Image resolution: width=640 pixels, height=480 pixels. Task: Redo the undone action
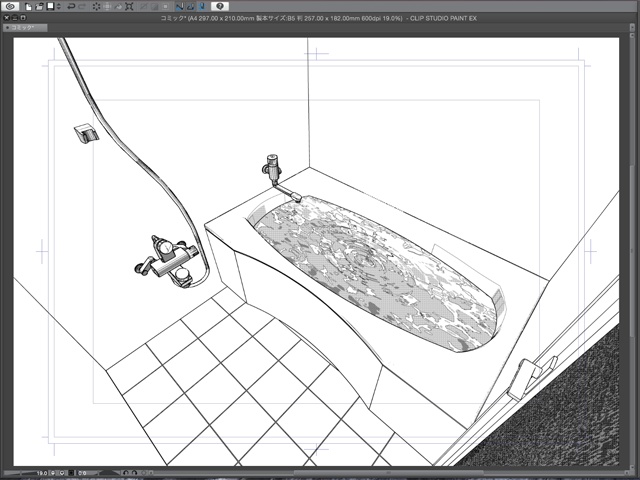[x=82, y=7]
